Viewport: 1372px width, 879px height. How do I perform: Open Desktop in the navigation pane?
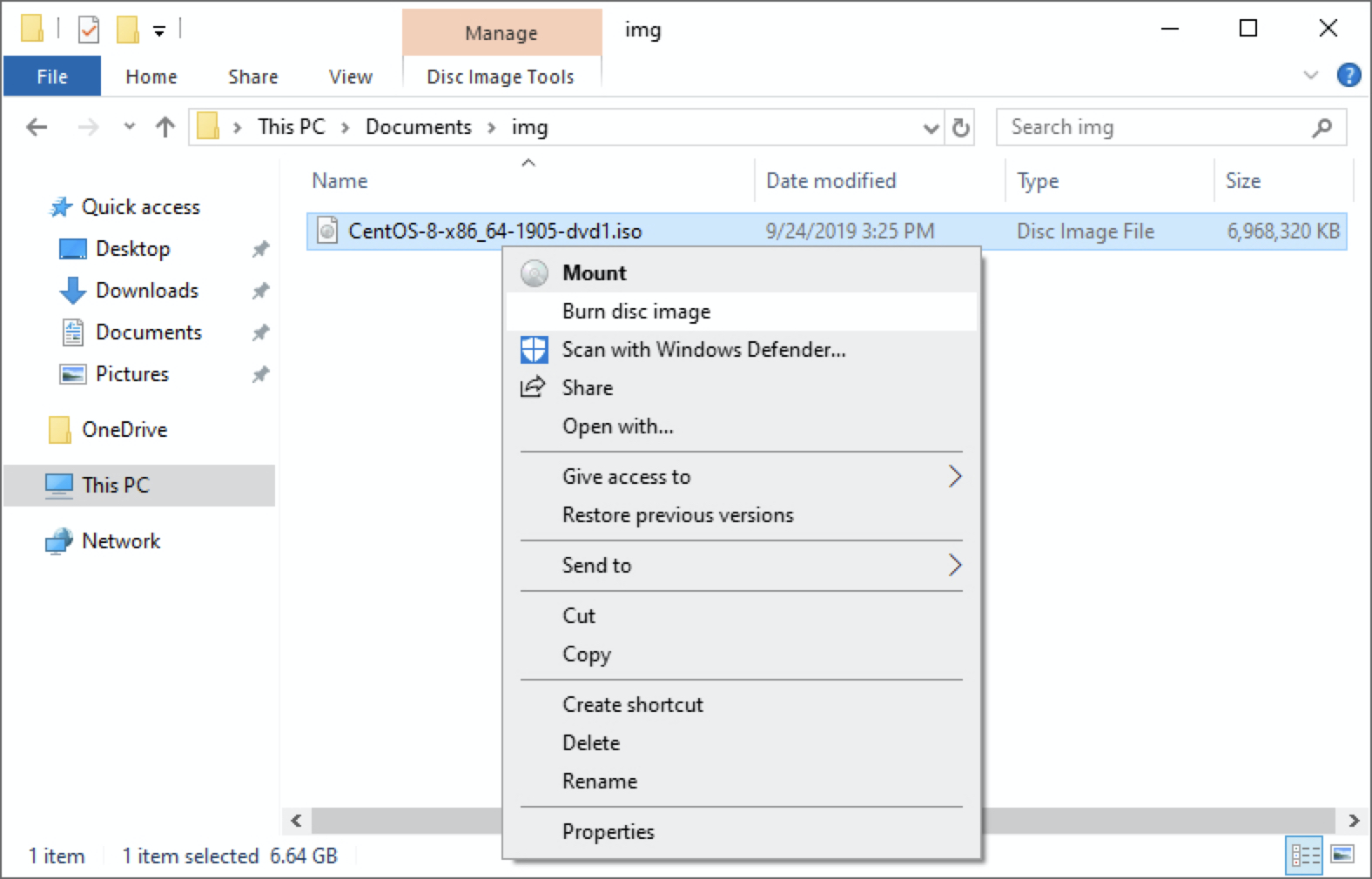(x=132, y=249)
